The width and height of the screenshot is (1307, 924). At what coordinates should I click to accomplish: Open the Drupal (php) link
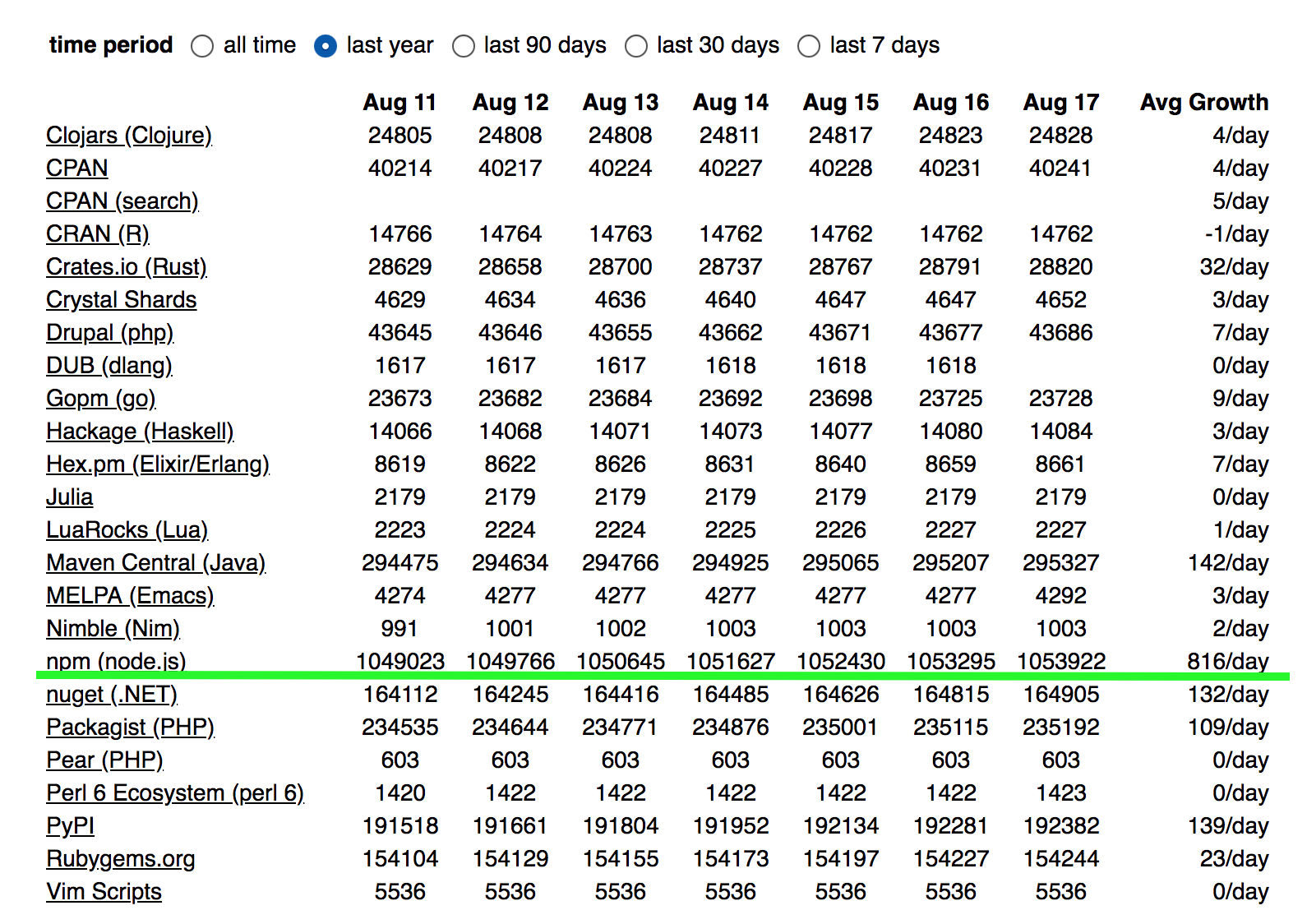[110, 333]
